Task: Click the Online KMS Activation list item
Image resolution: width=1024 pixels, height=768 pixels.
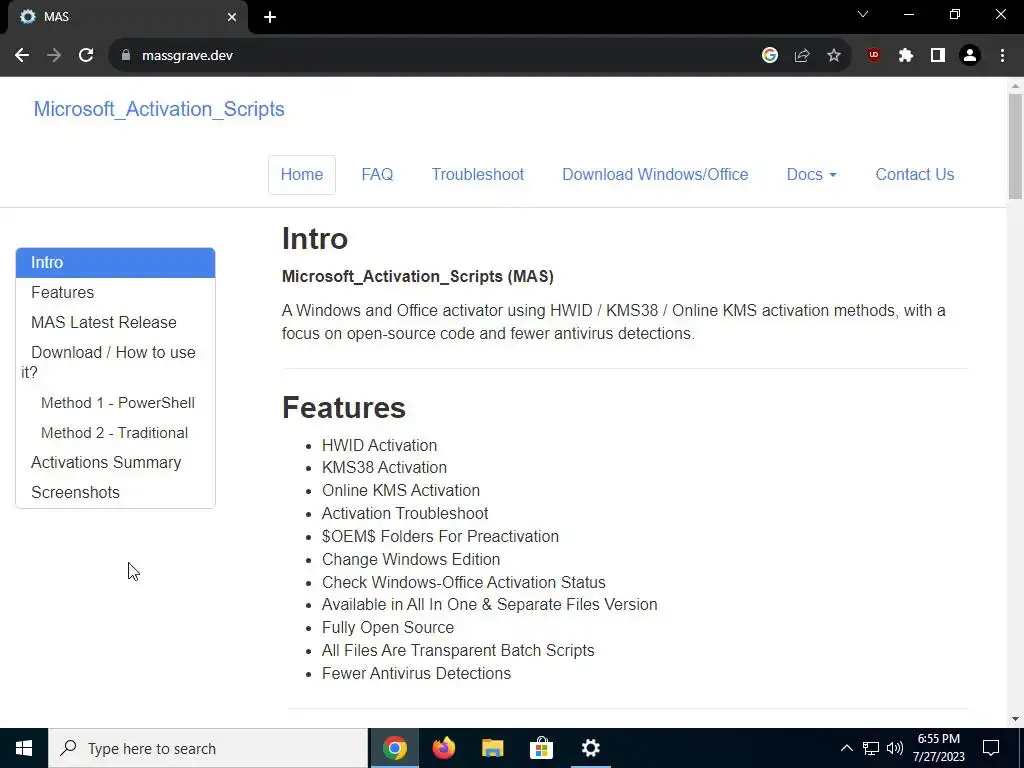Action: coord(400,490)
